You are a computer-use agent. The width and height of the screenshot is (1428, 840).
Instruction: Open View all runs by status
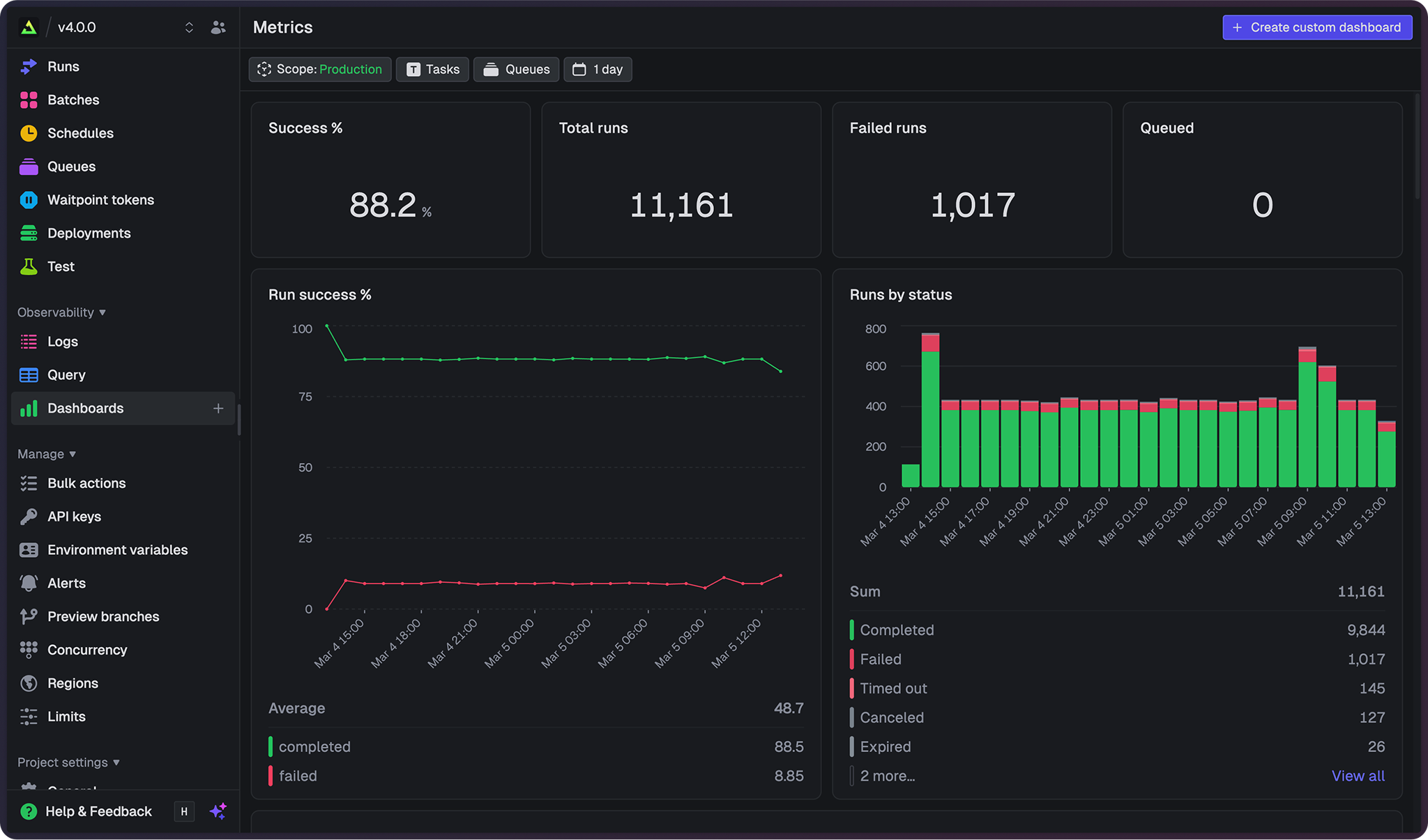point(1358,775)
